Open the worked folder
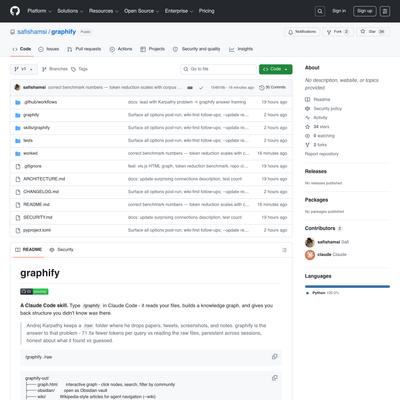The height and width of the screenshot is (400, 400). [x=30, y=153]
